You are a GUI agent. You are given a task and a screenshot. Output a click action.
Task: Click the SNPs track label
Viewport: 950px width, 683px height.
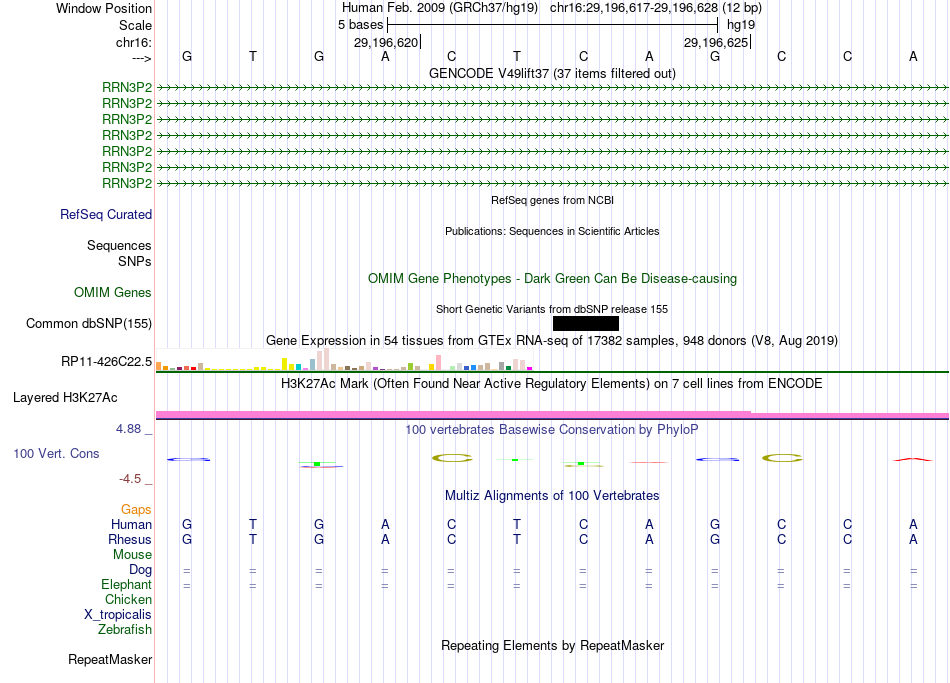coord(135,261)
